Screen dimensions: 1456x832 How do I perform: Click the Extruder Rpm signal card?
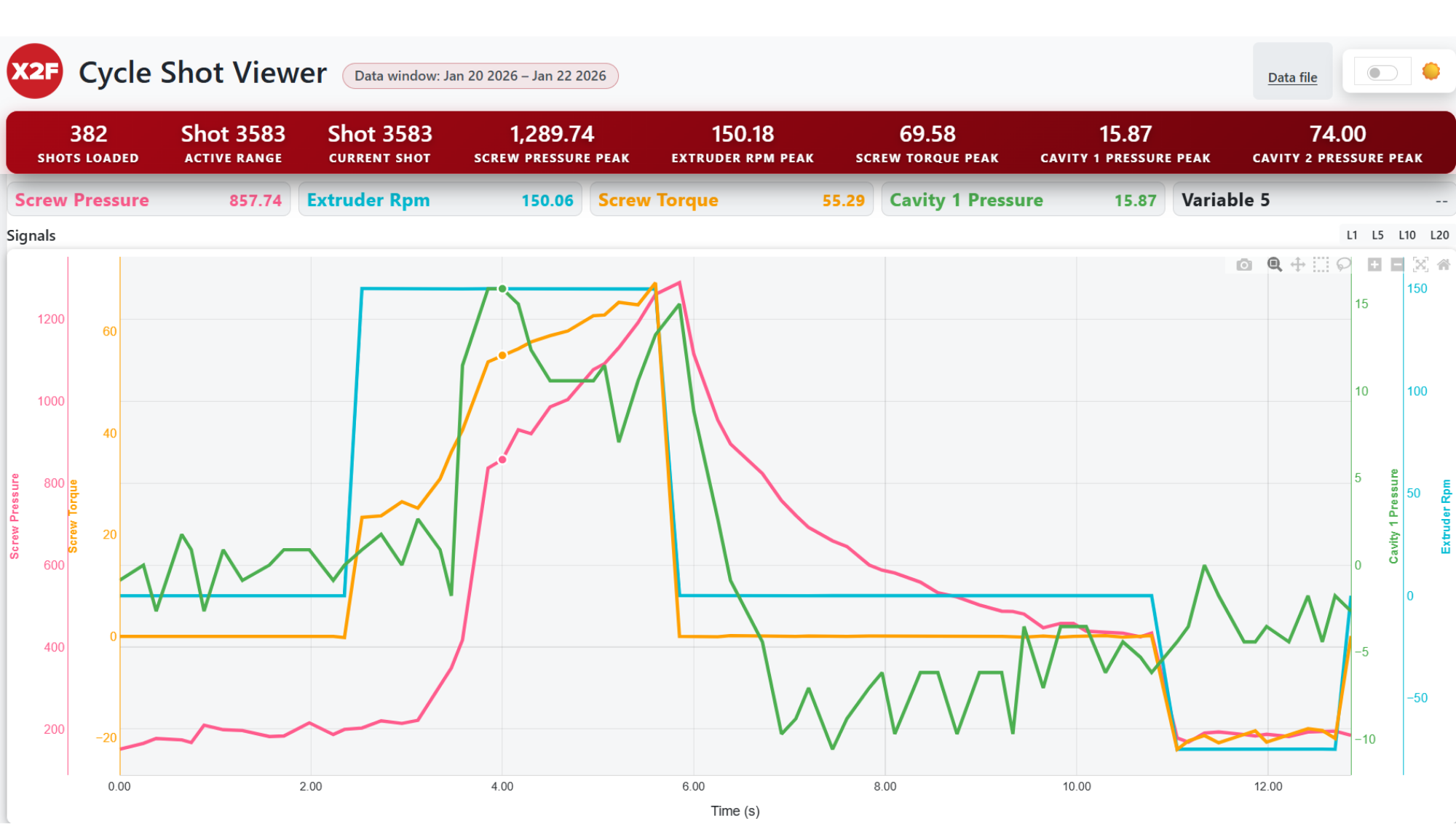click(440, 200)
